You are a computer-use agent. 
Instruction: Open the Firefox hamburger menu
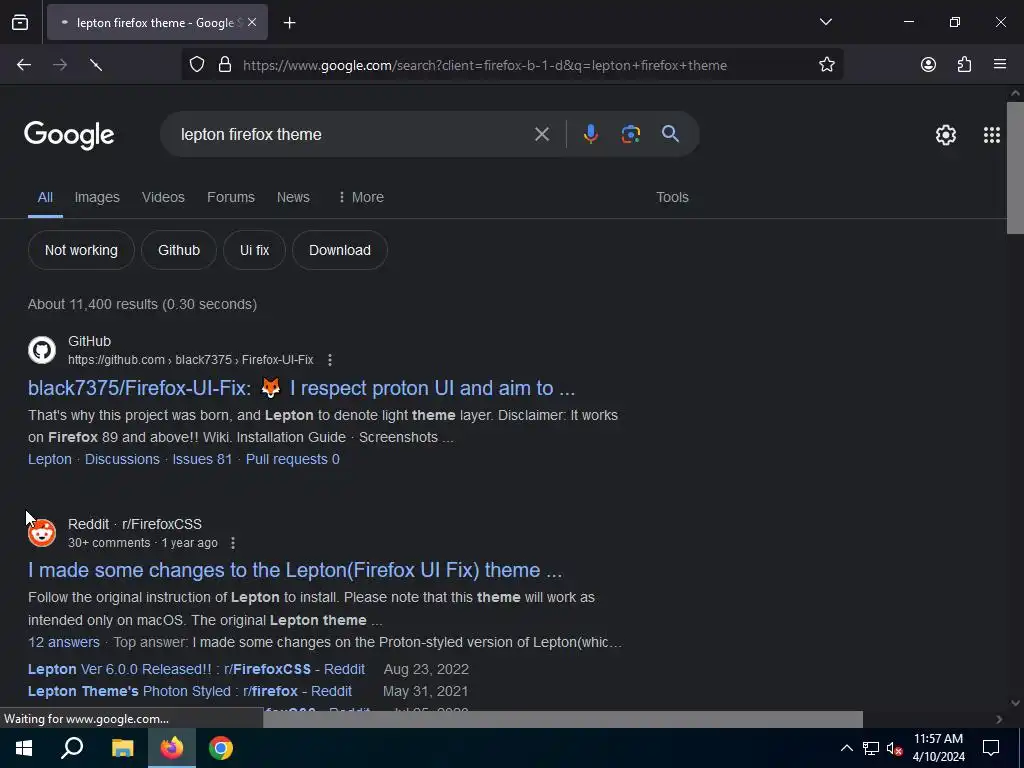[x=1000, y=65]
